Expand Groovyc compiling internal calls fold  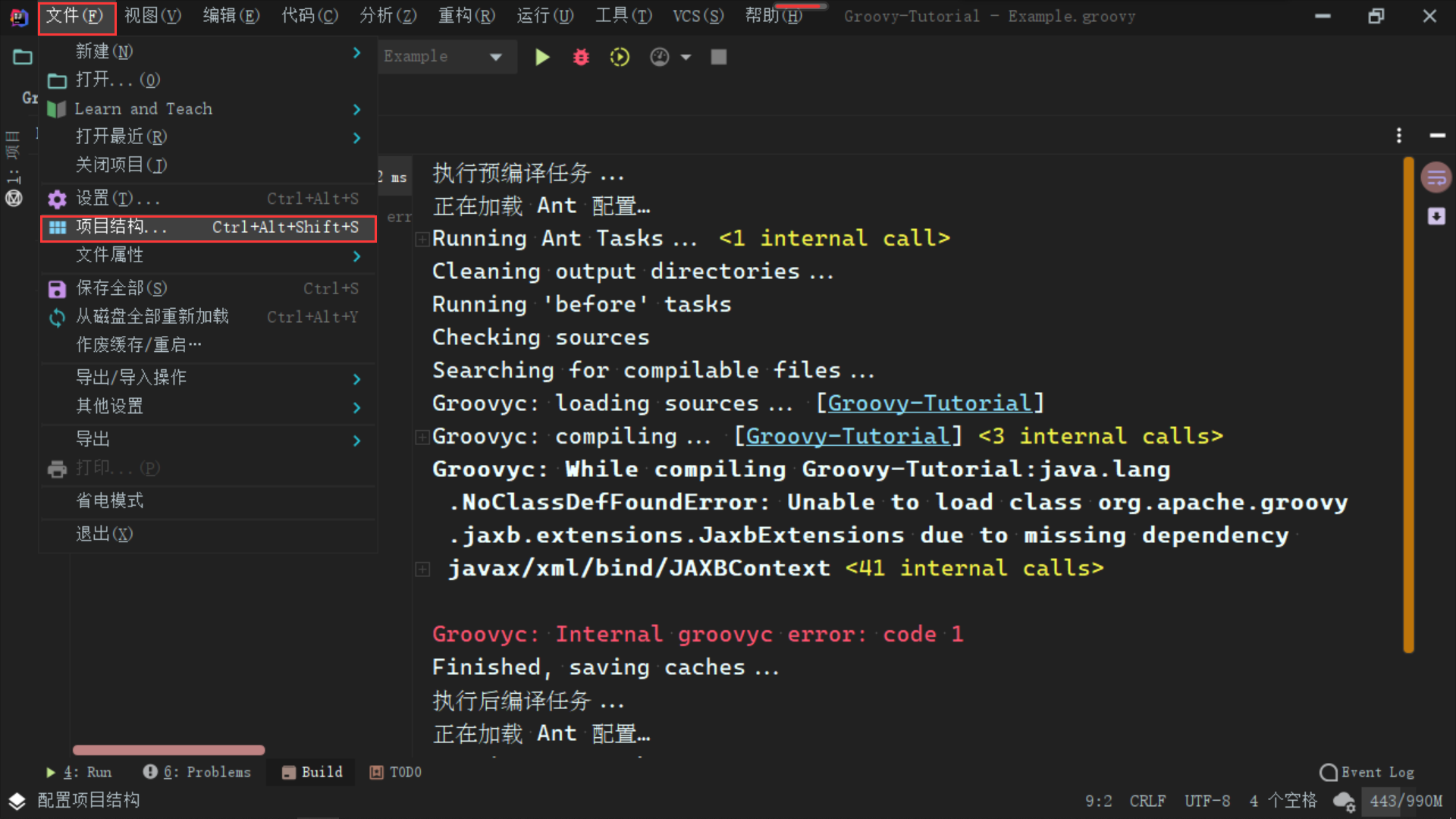coord(422,437)
